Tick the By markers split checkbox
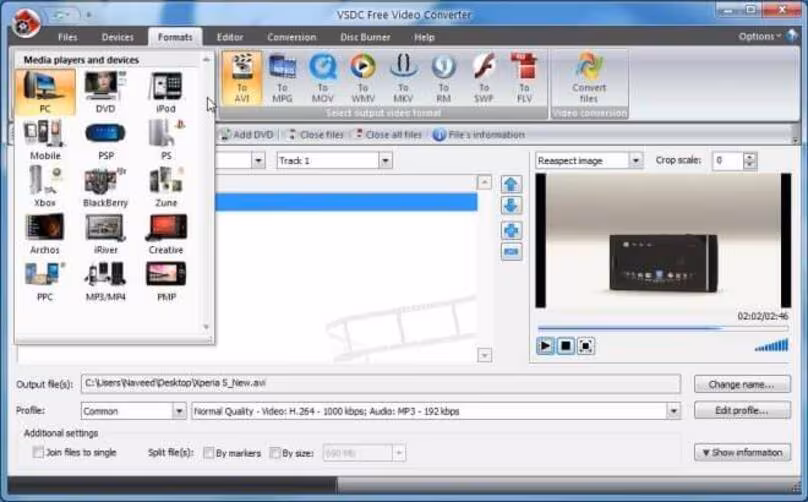The height and width of the screenshot is (502, 808). click(208, 453)
